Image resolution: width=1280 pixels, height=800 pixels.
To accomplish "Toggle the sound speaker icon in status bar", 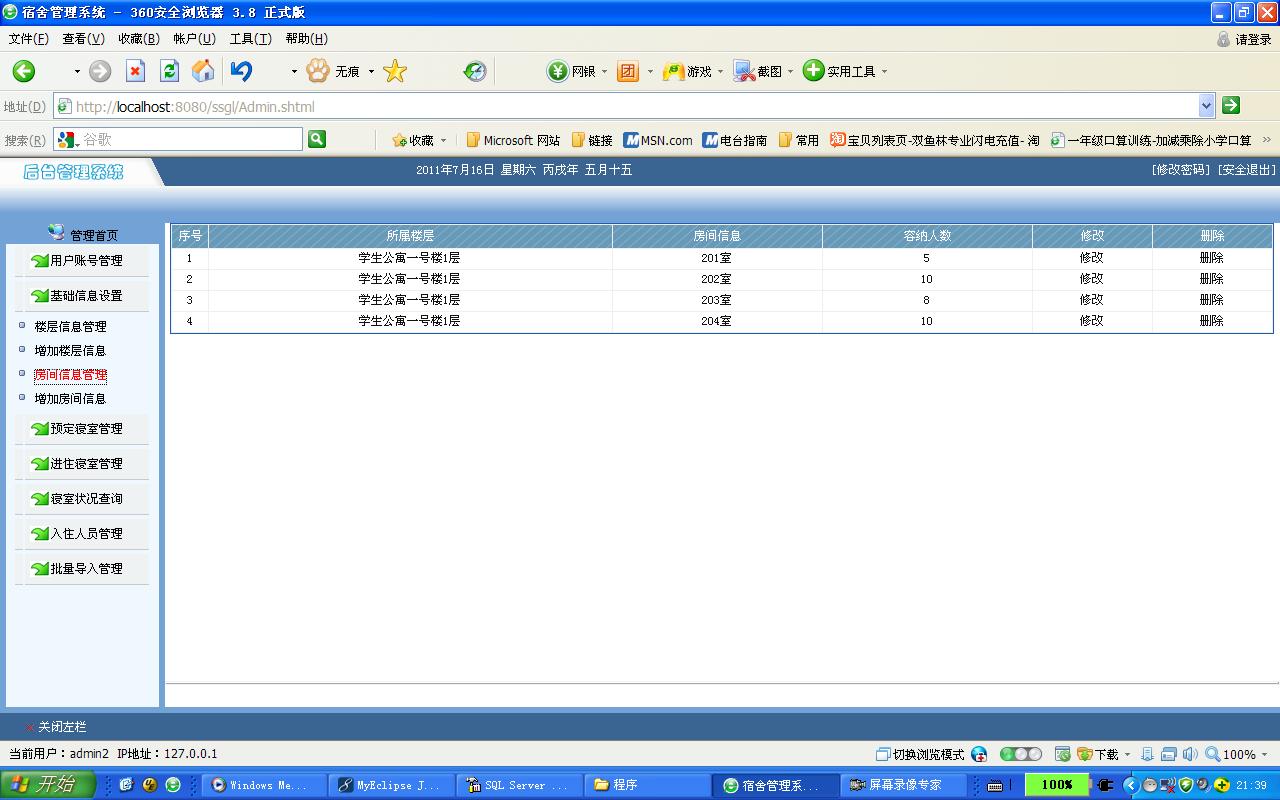I will coord(1189,754).
